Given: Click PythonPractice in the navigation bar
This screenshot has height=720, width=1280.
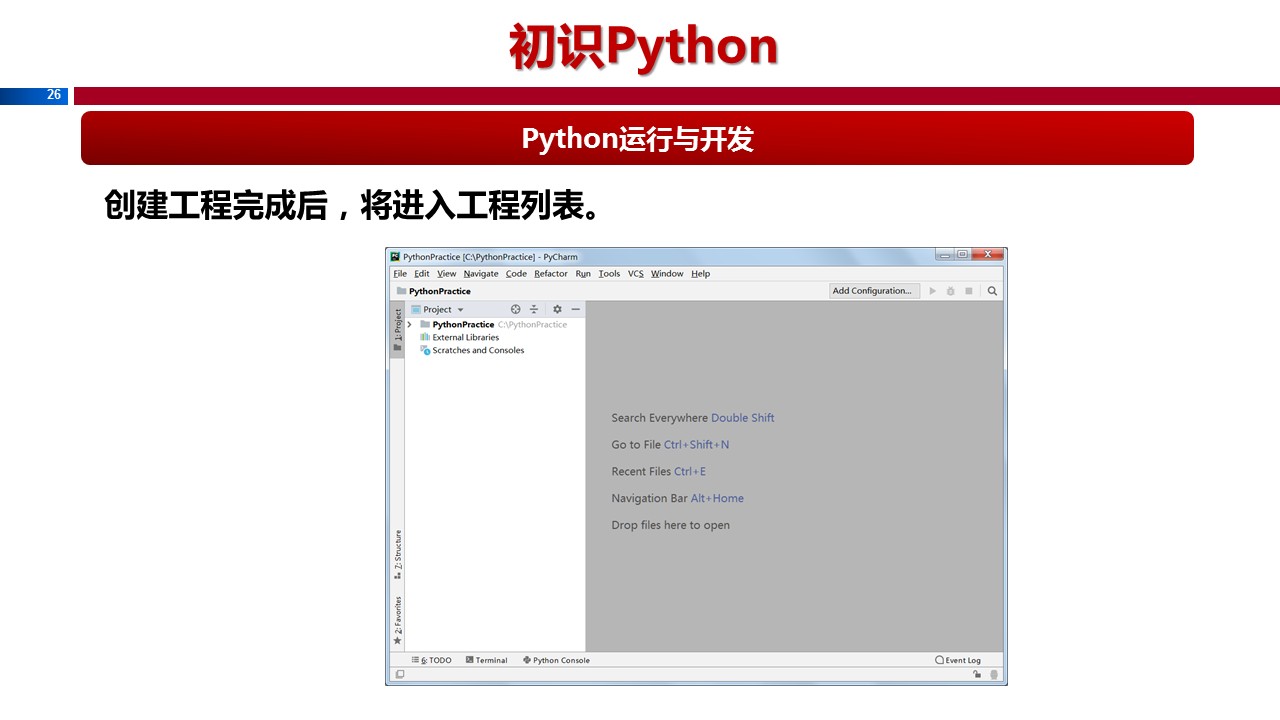Looking at the screenshot, I should [x=440, y=291].
